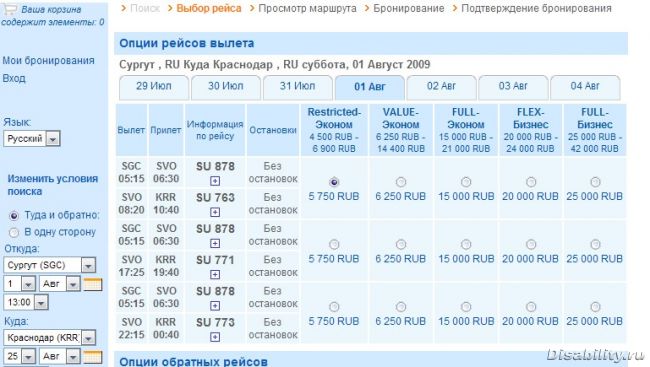Click the Подтверждение бронирования breadcrumb step
650x367 pixels.
(536, 8)
